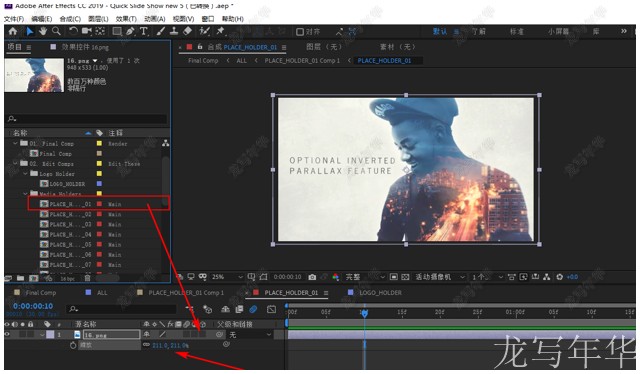
Task: Click show channel RGB icon in viewer
Action: [336, 277]
